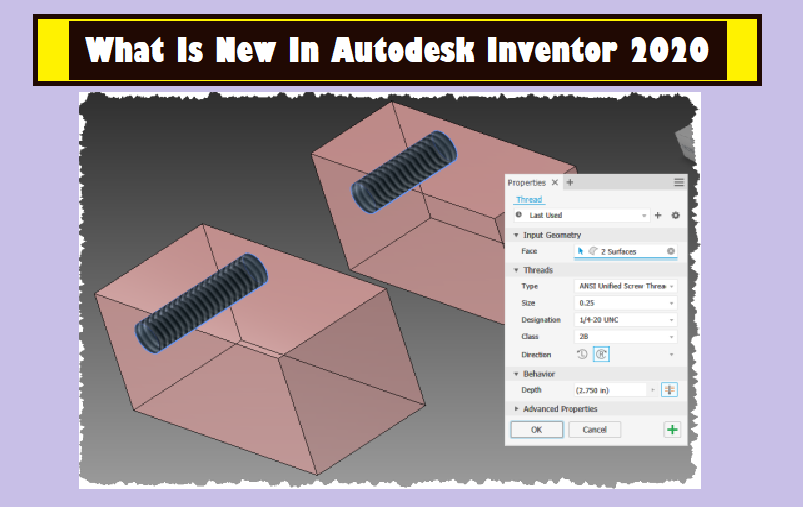Collapse the Input Geometry section
Viewport: 803px width, 507px height.
516,235
